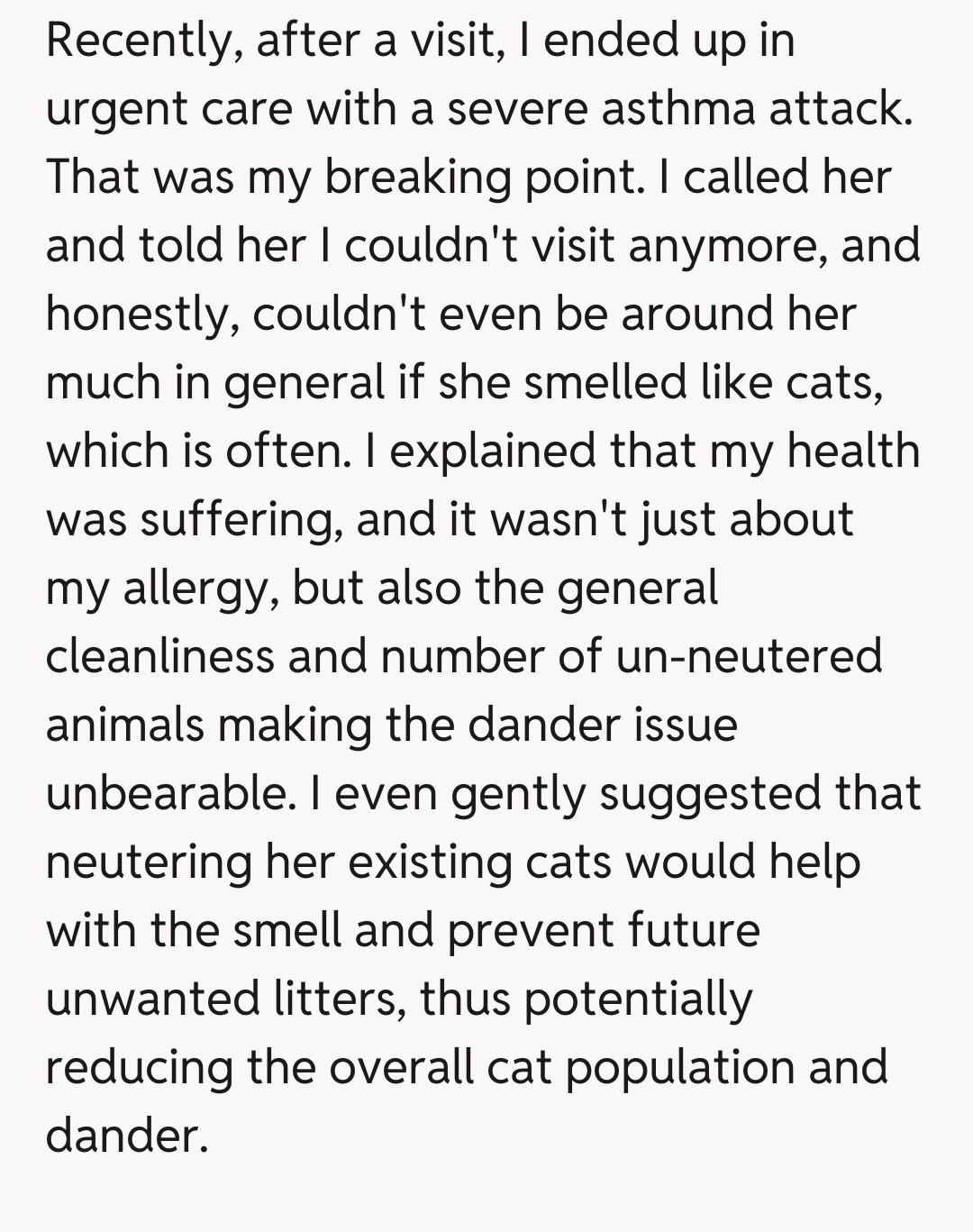973x1232 pixels.
Task: Click the word "cleanliness"
Action: pyautogui.click(x=159, y=656)
